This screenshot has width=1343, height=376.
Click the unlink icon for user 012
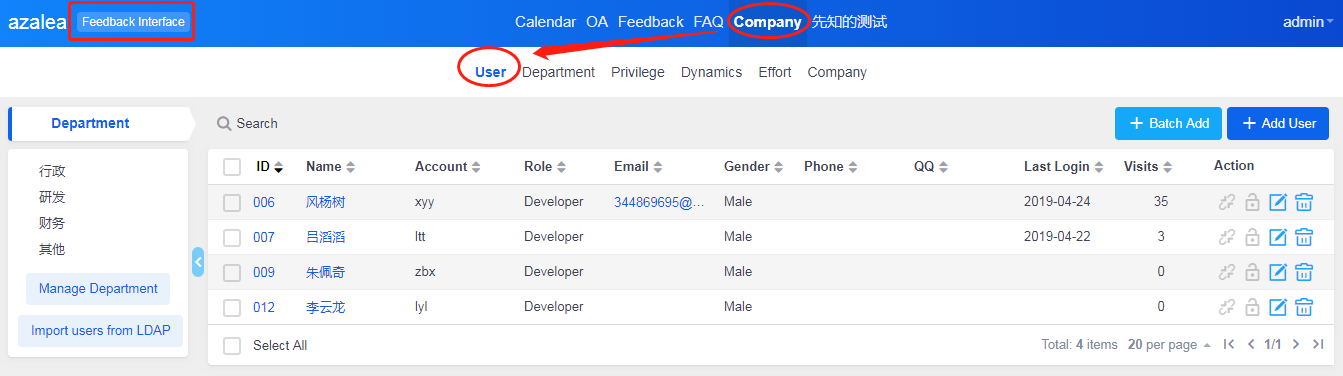[x=1227, y=307]
